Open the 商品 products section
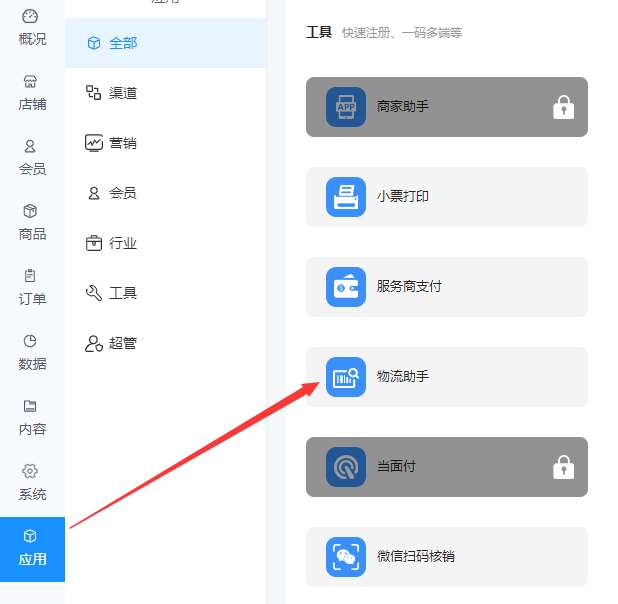The height and width of the screenshot is (604, 618). pyautogui.click(x=32, y=223)
